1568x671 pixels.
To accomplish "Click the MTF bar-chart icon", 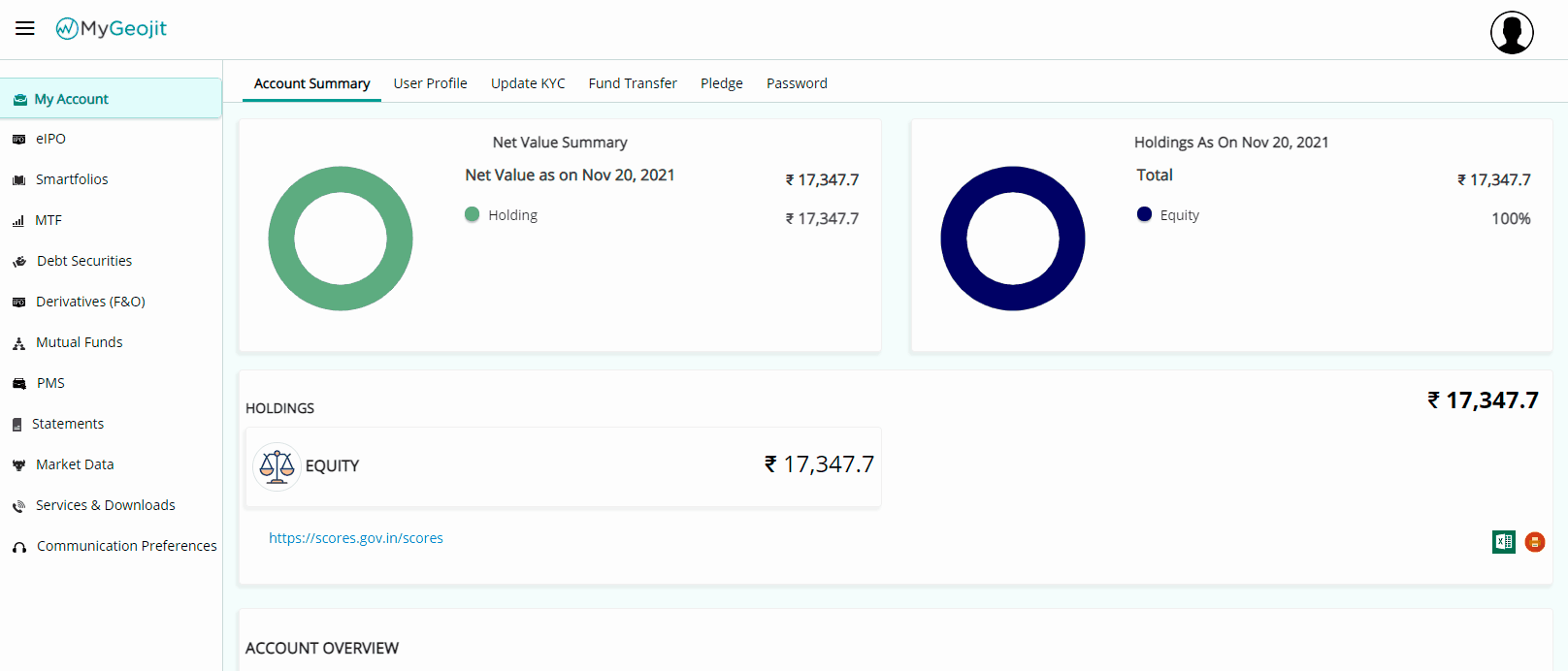I will 18,221.
